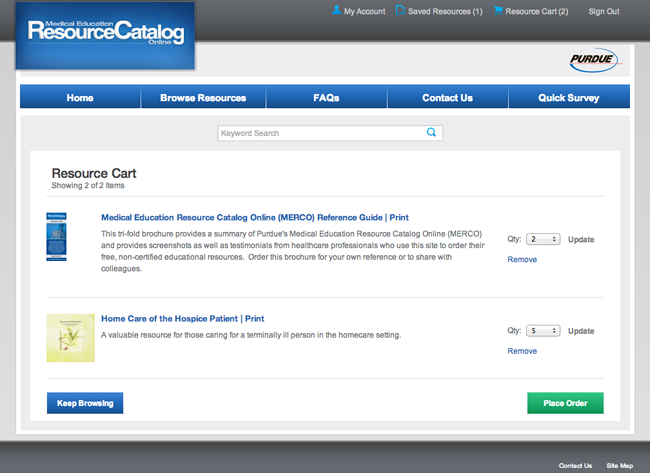Open Contact Us navigation tab
650x473 pixels.
click(447, 97)
